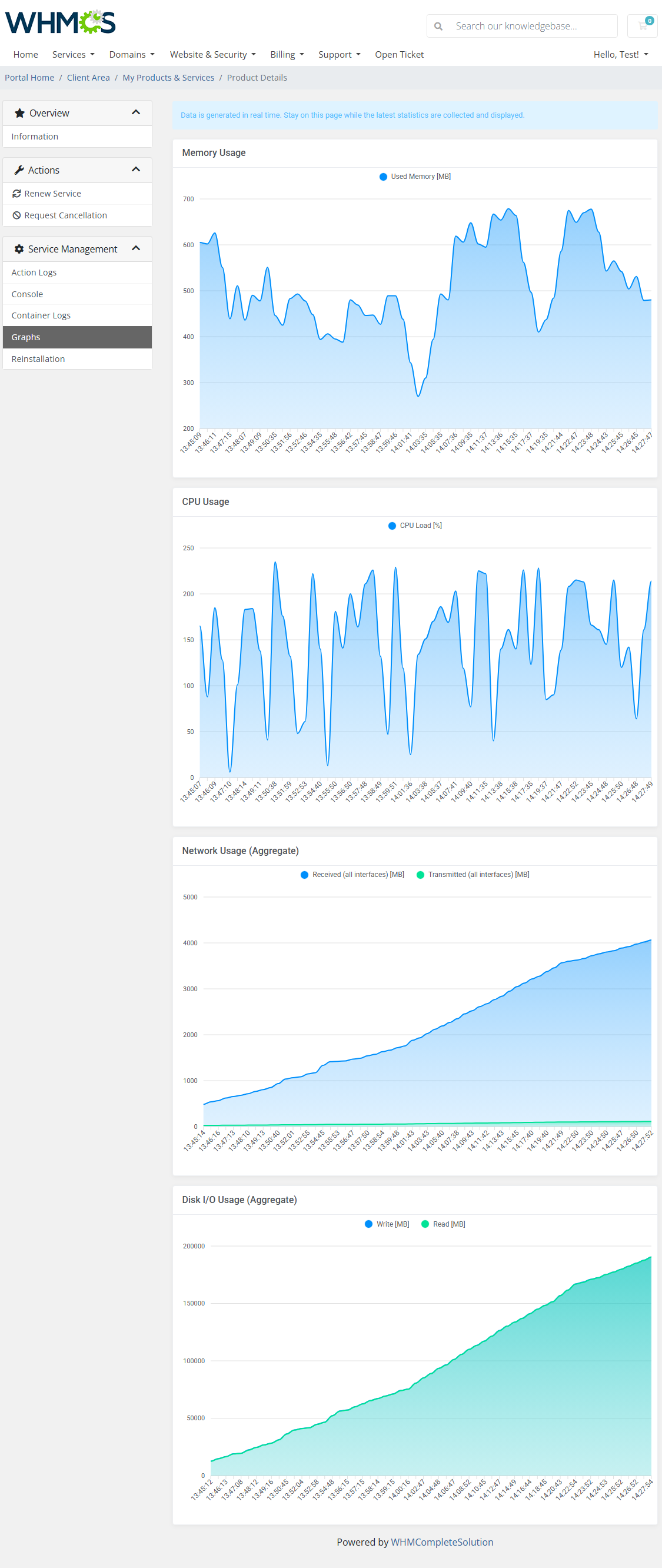Screen dimensions: 662x1568
Task: Click My Products & Services breadcrumb
Action: 168,78
